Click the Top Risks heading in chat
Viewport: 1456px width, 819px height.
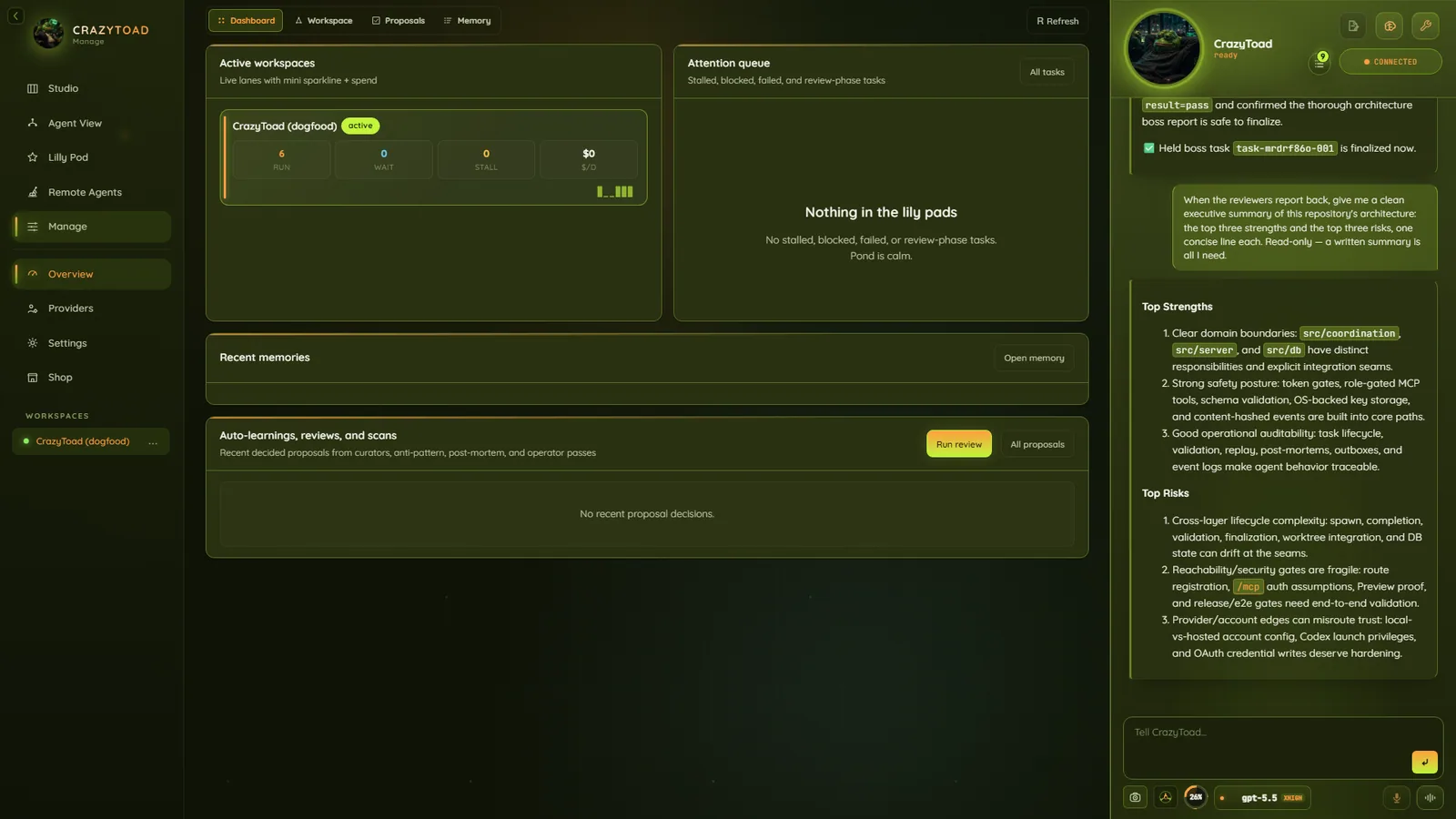tap(1165, 493)
